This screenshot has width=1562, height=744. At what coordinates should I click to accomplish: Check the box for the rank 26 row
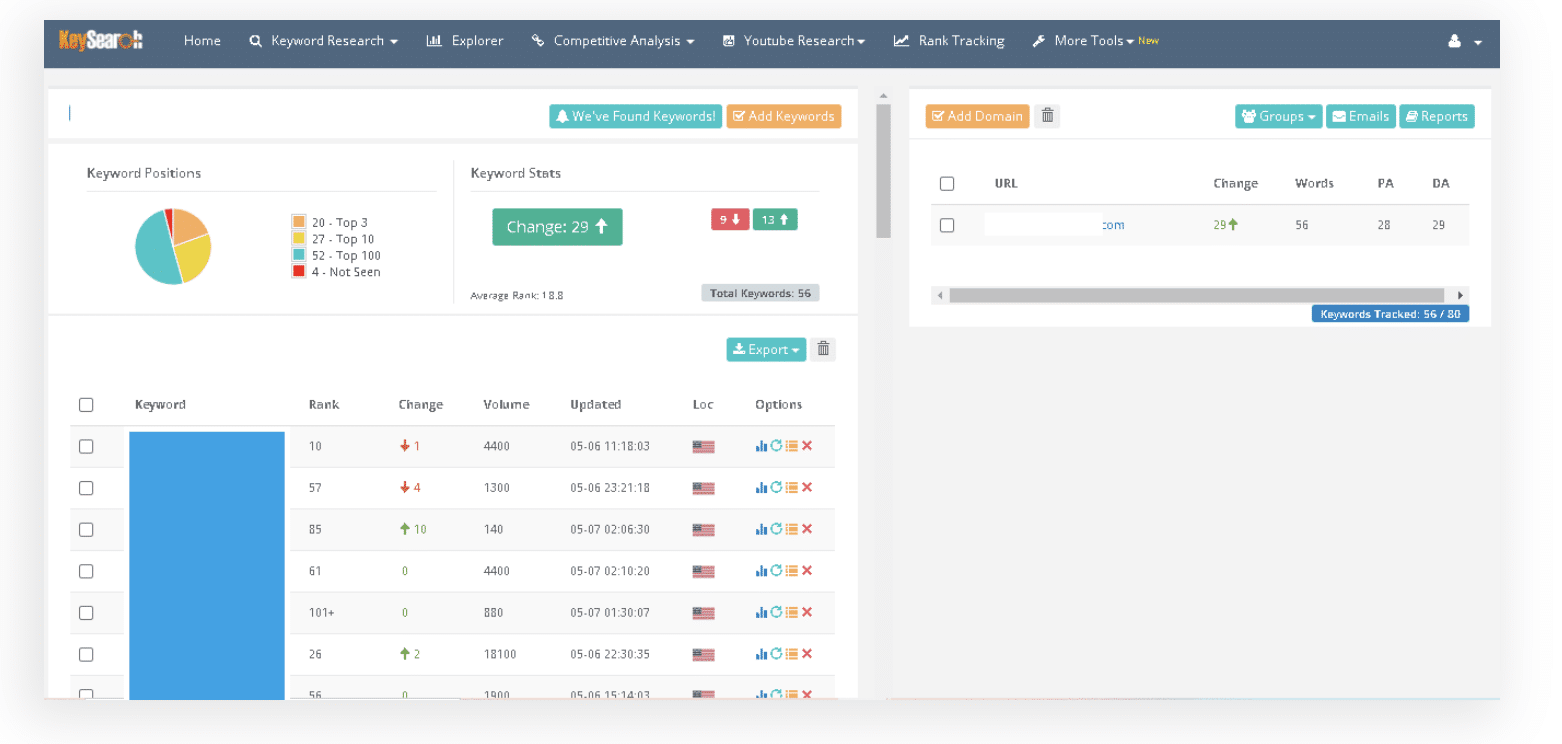(86, 654)
